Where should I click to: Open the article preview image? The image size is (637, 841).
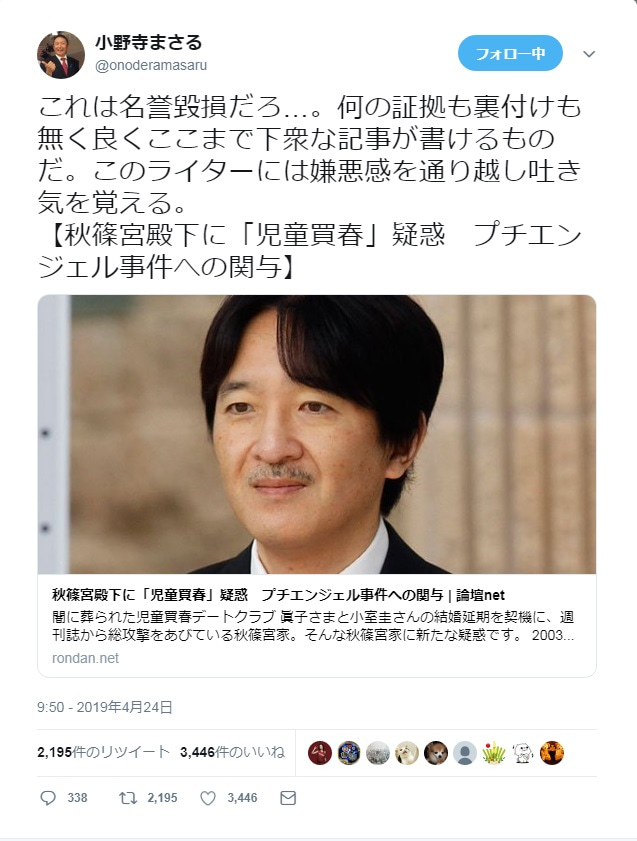pos(317,434)
